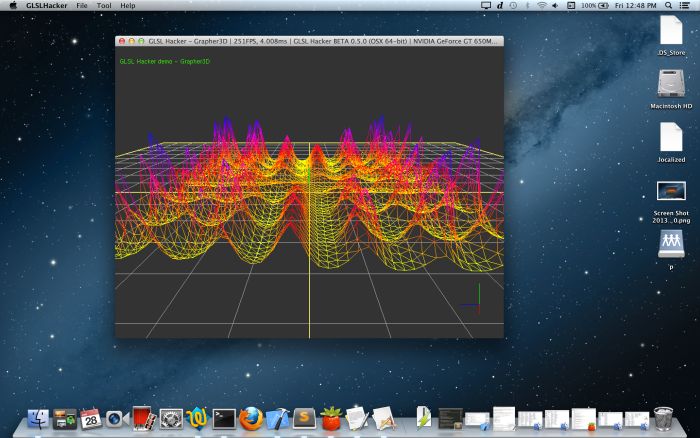Open the Time Machine status menu
Image resolution: width=700 pixels, height=438 pixels.
point(513,5)
